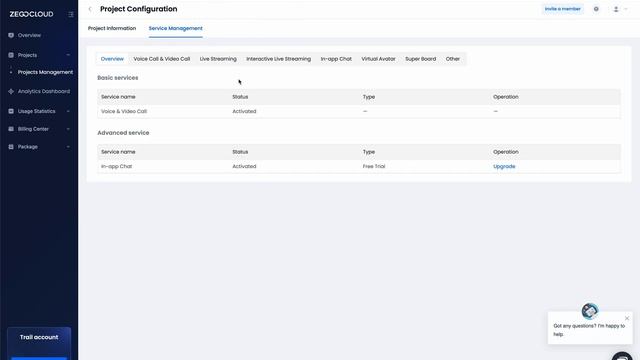Select the Service Management tab
The width and height of the screenshot is (640, 360).
[176, 28]
